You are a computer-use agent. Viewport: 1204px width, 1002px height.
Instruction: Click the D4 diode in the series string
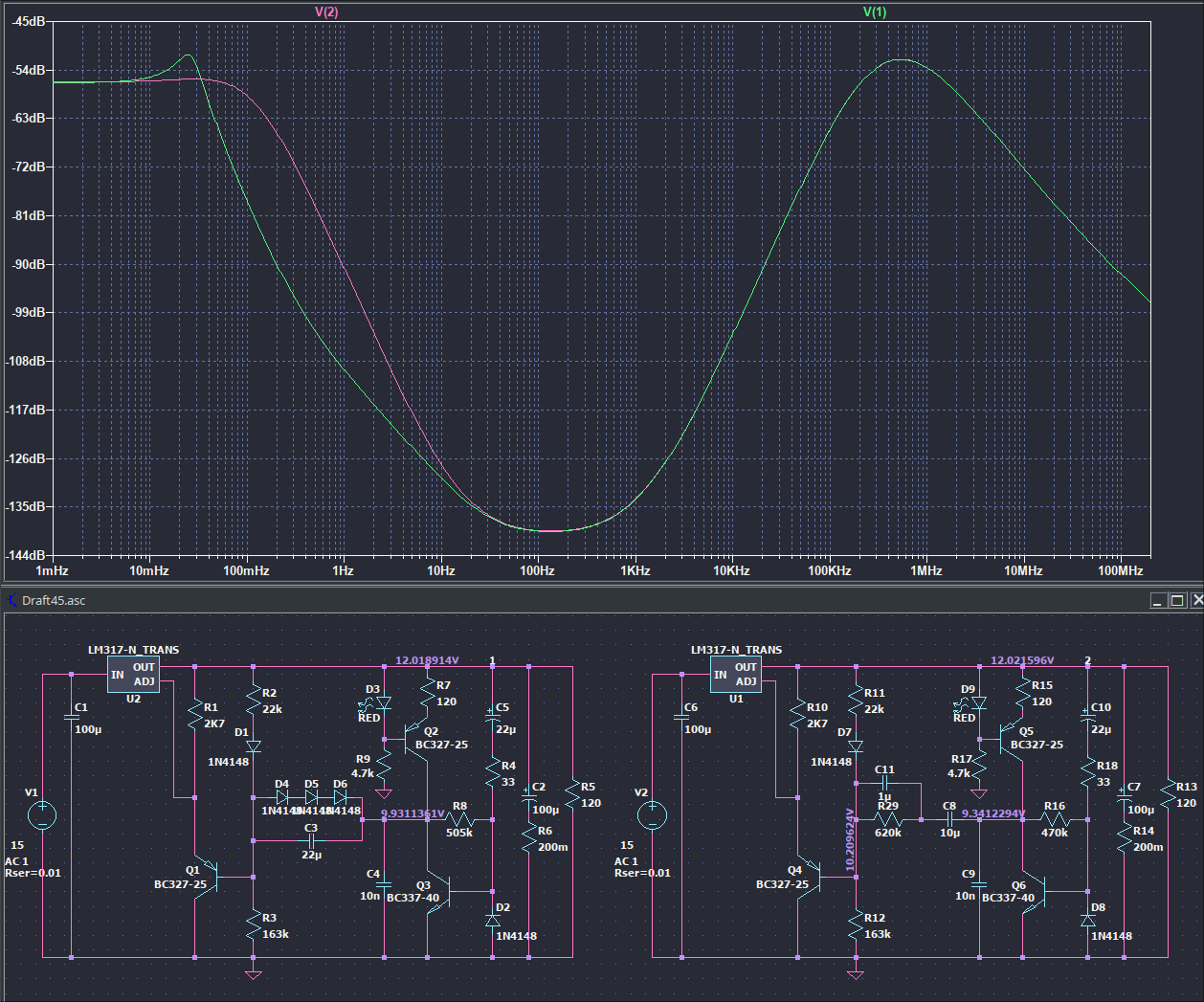tap(281, 797)
